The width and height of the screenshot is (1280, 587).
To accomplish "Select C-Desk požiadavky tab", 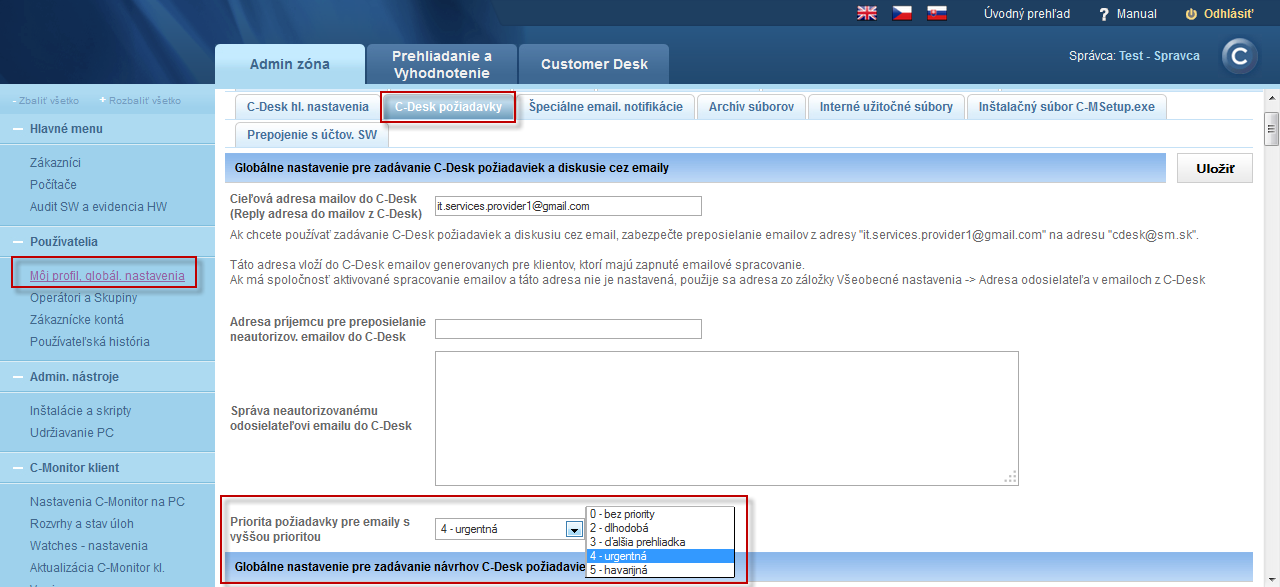I will (x=448, y=106).
